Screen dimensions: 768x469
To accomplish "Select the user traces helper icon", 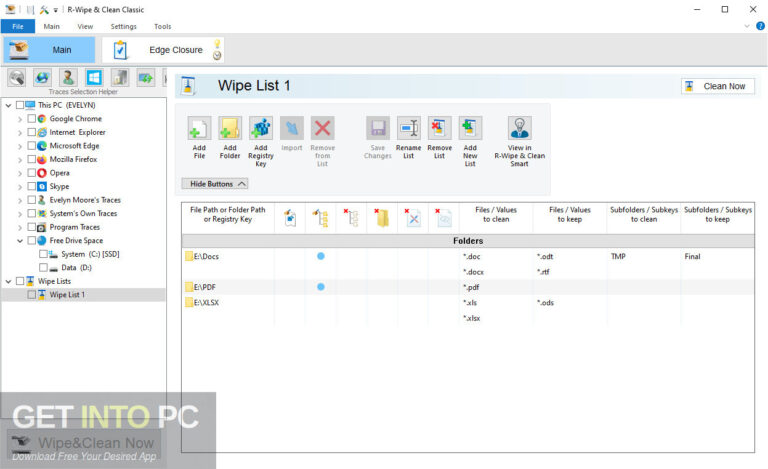I will [68, 77].
